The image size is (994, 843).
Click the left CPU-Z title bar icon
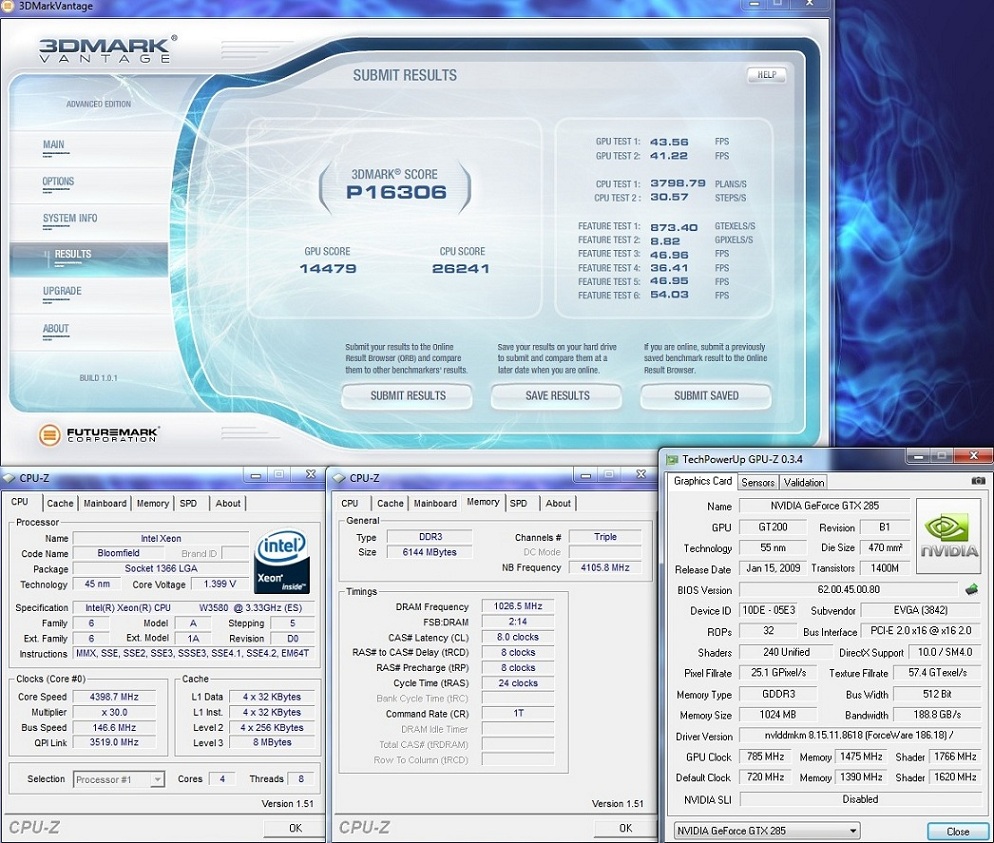(x=9, y=478)
